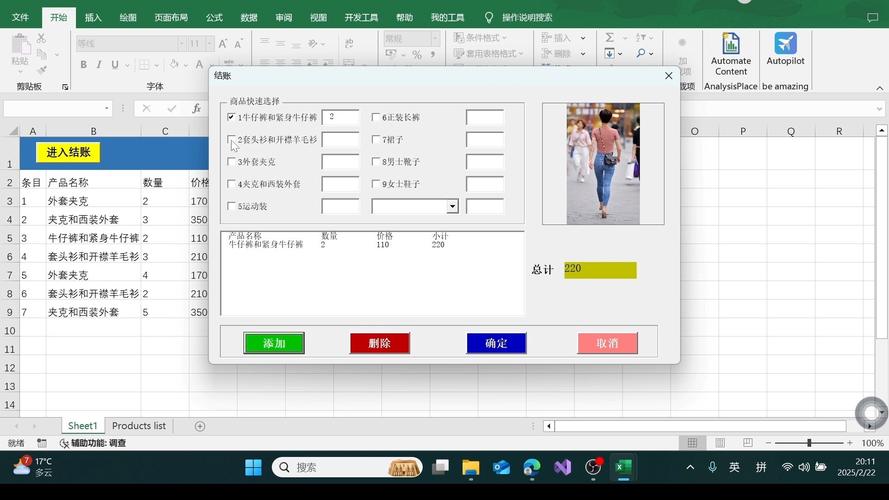The image size is (889, 500).
Task: Open Outlook from the taskbar
Action: [x=501, y=467]
